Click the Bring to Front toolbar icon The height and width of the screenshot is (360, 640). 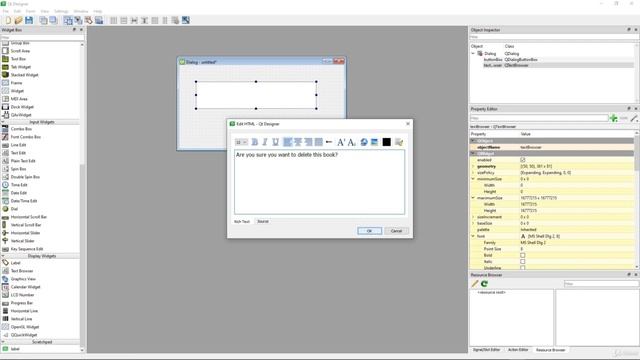(53, 20)
